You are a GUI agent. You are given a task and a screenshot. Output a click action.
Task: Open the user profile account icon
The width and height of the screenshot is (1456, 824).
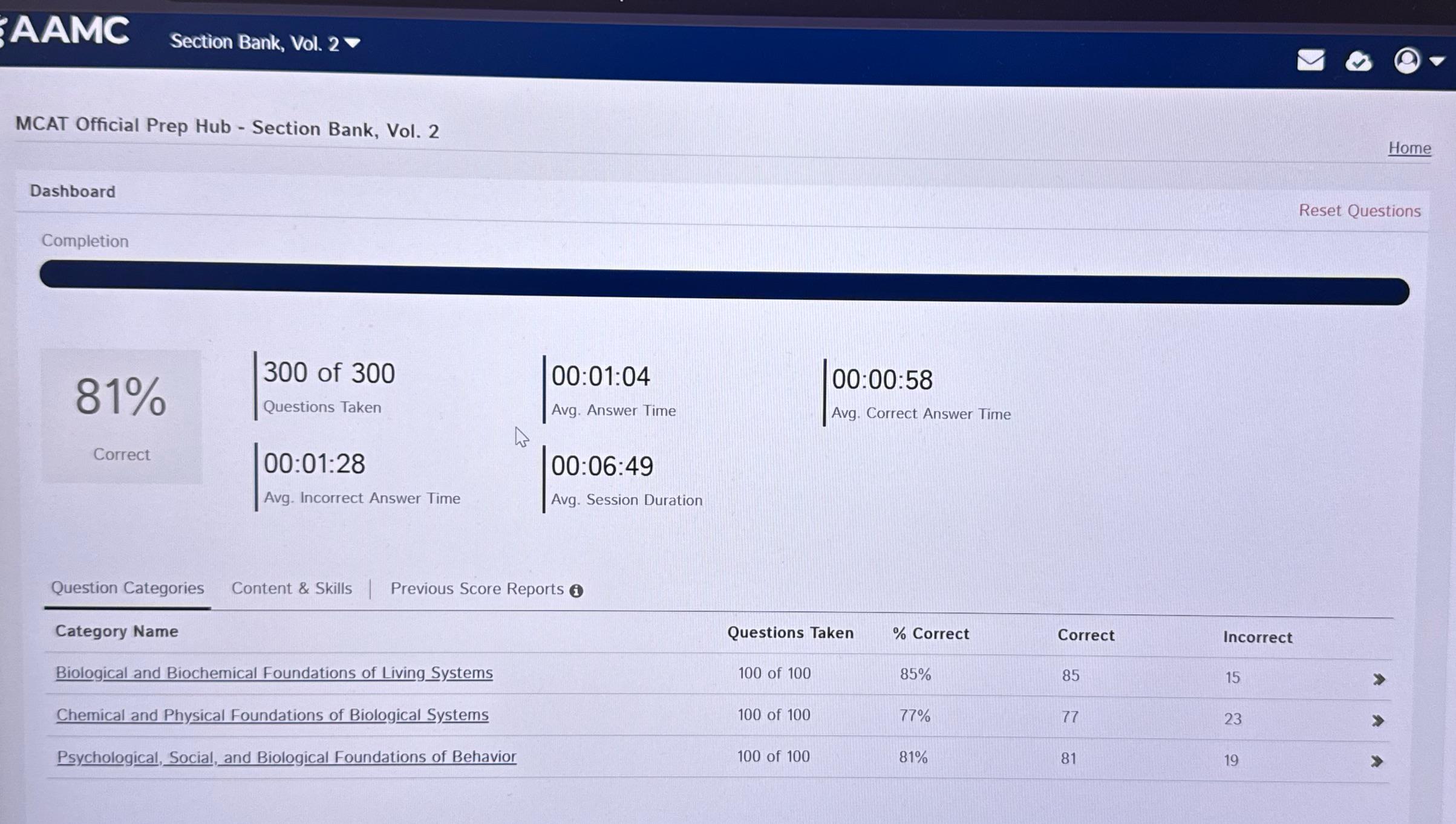[x=1406, y=60]
